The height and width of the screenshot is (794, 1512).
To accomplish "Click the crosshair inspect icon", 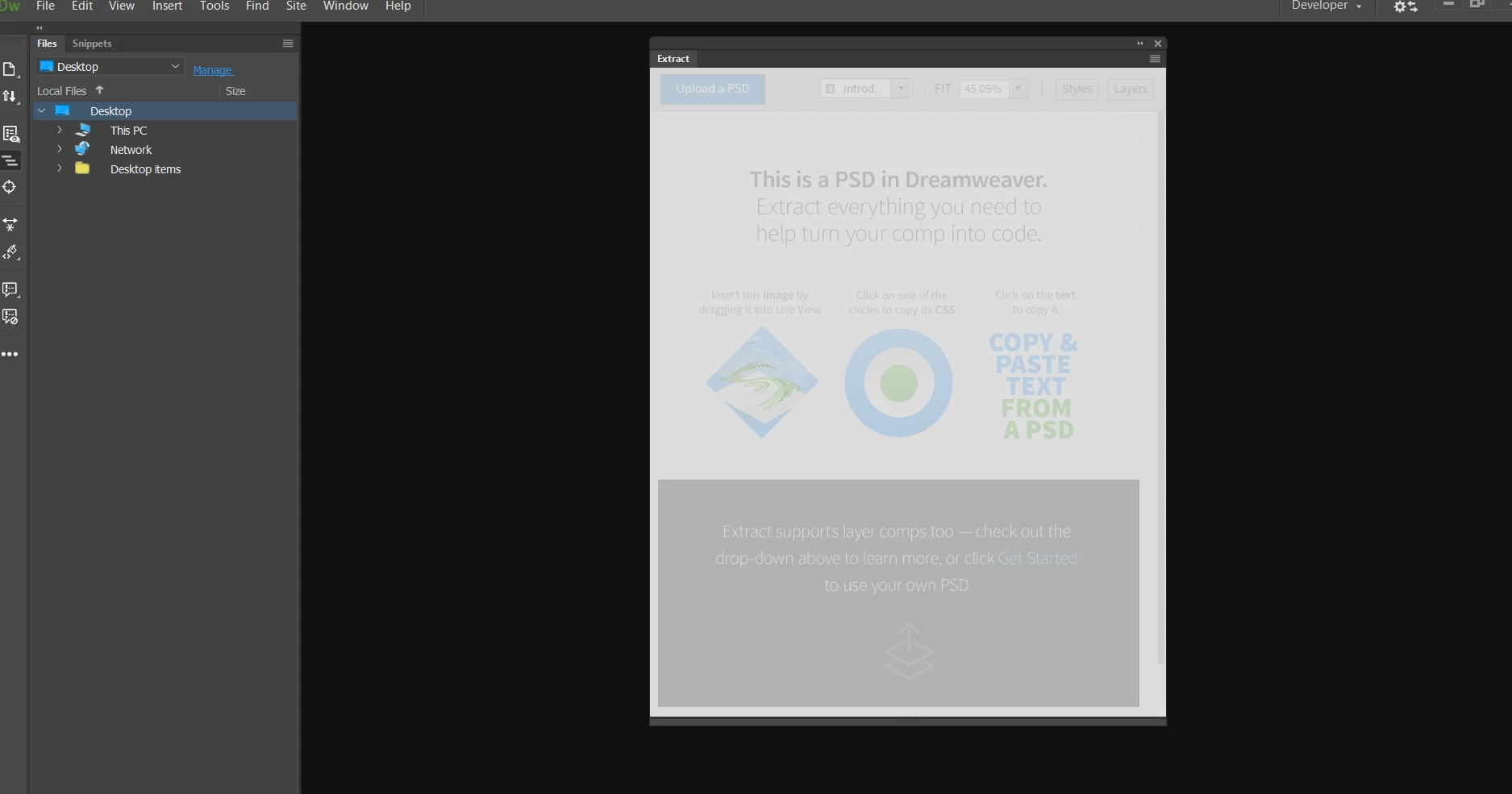I will point(10,187).
